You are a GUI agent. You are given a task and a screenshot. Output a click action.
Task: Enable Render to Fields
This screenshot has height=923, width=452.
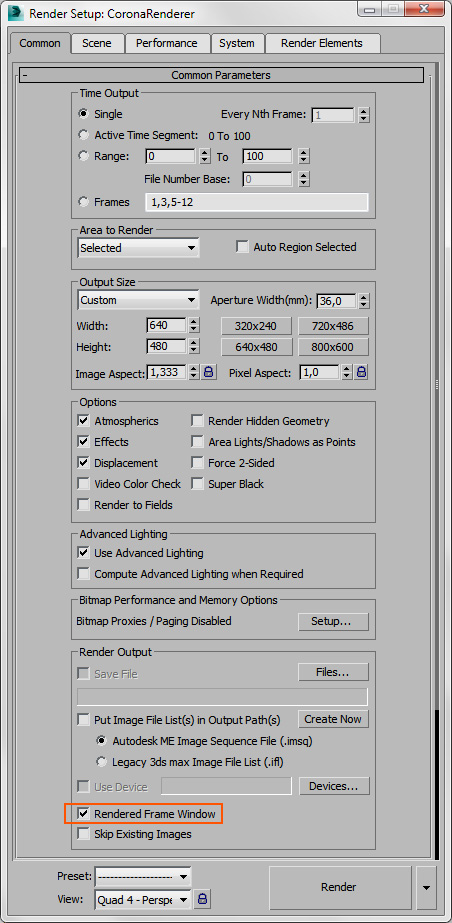(84, 505)
